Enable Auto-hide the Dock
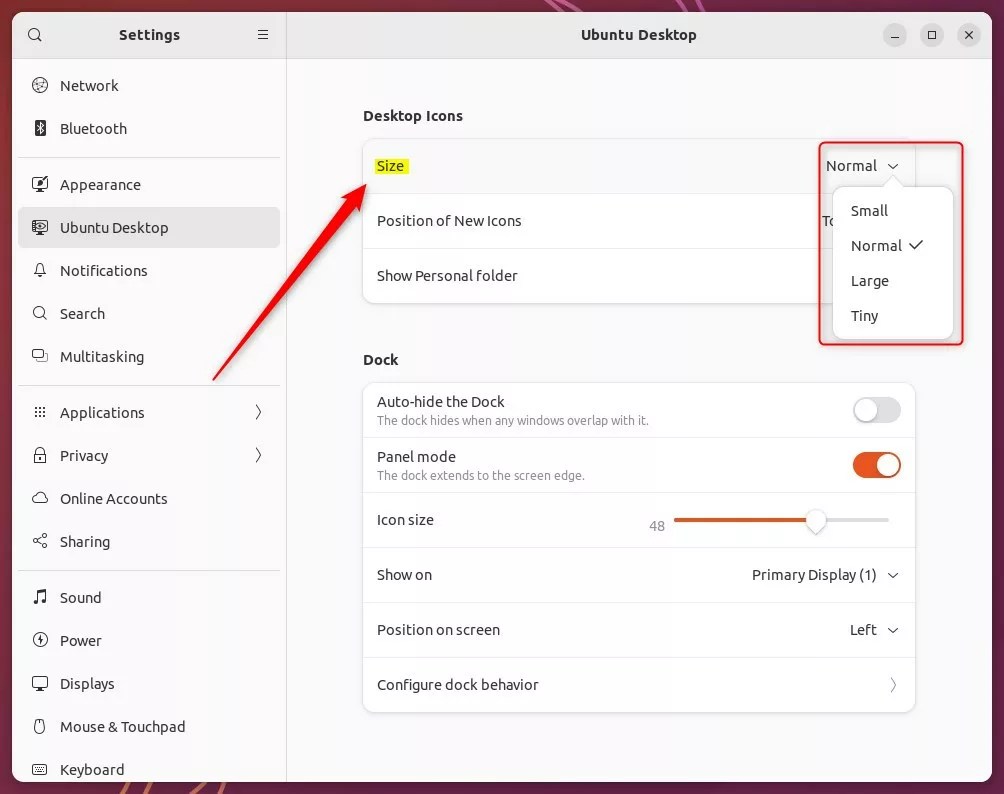The image size is (1004, 794). tap(875, 410)
